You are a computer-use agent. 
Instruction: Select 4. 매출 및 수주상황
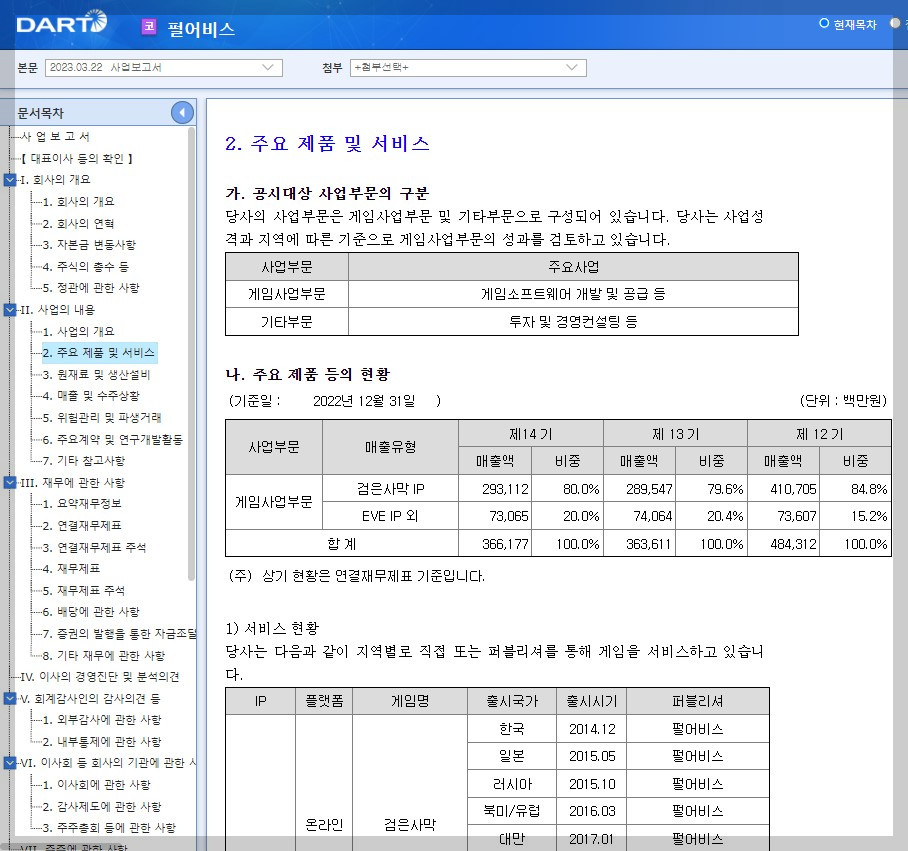point(91,396)
